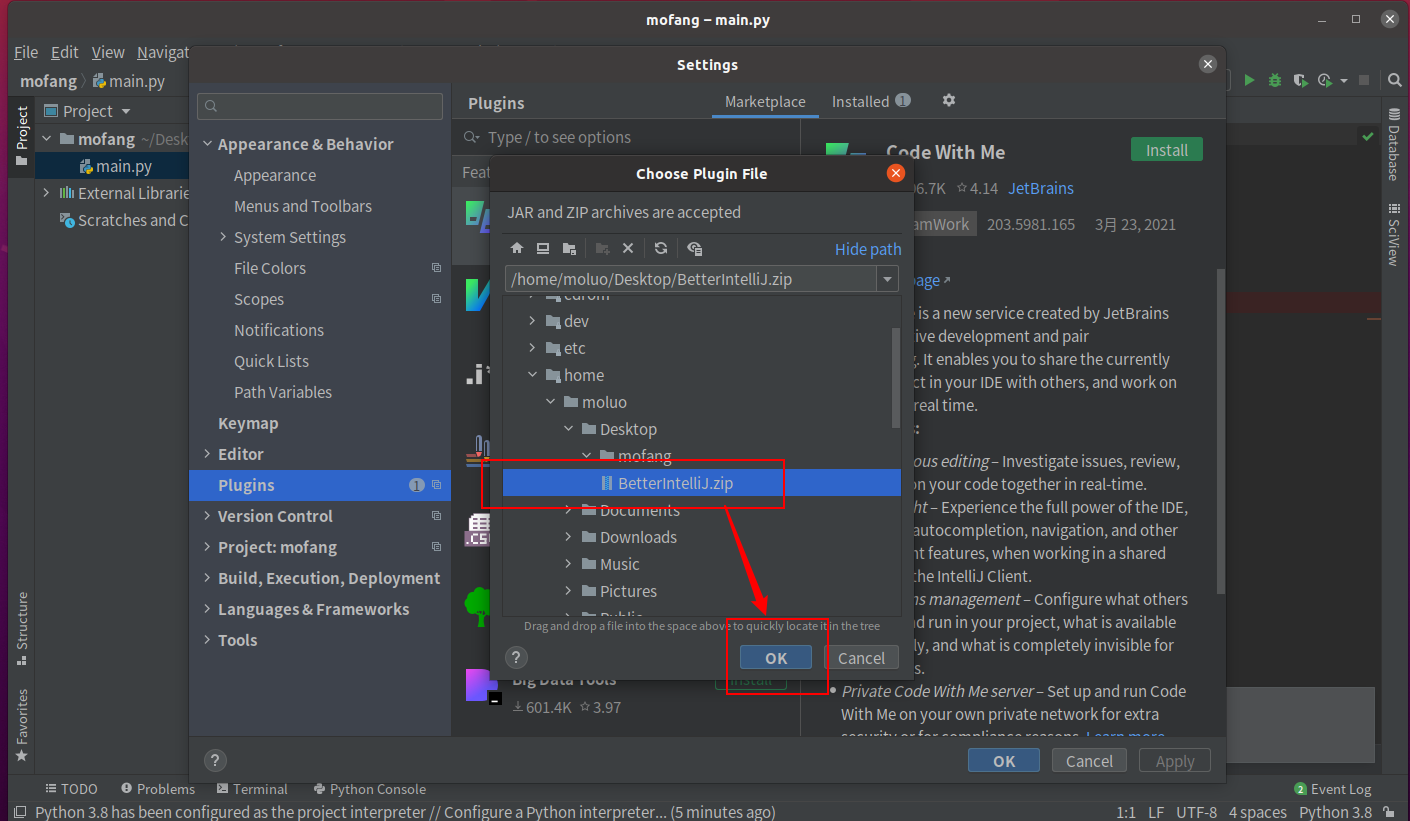This screenshot has width=1410, height=821.
Task: Expand the Downloads folder
Action: pyautogui.click(x=569, y=537)
